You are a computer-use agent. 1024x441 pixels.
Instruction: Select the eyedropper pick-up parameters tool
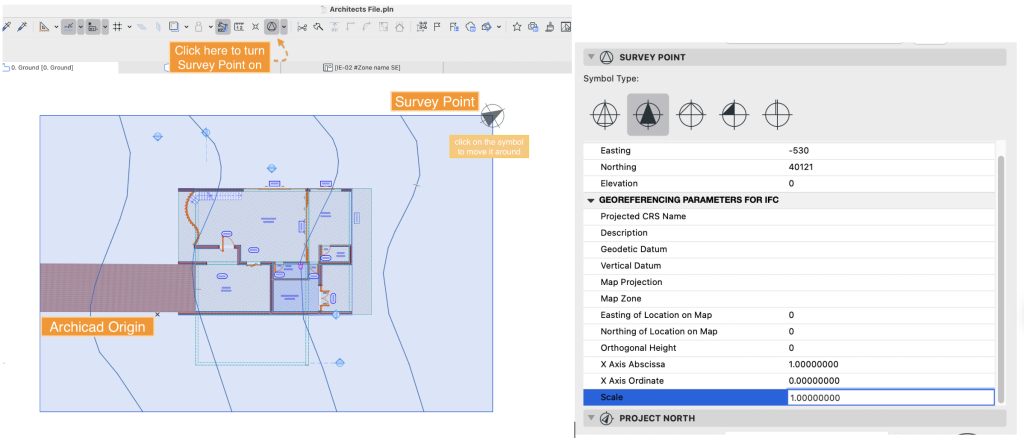[x=8, y=26]
